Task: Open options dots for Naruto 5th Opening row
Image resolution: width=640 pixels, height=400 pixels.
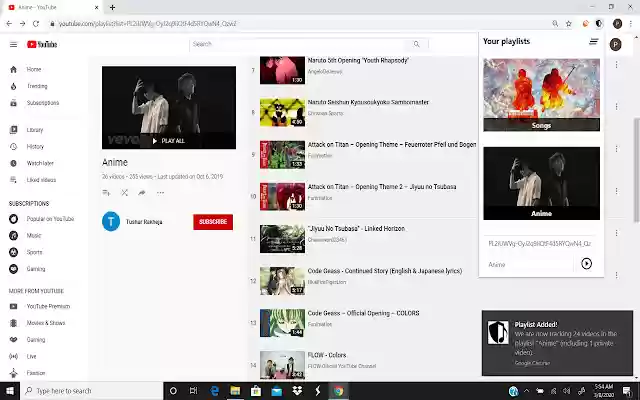Action: click(x=616, y=64)
